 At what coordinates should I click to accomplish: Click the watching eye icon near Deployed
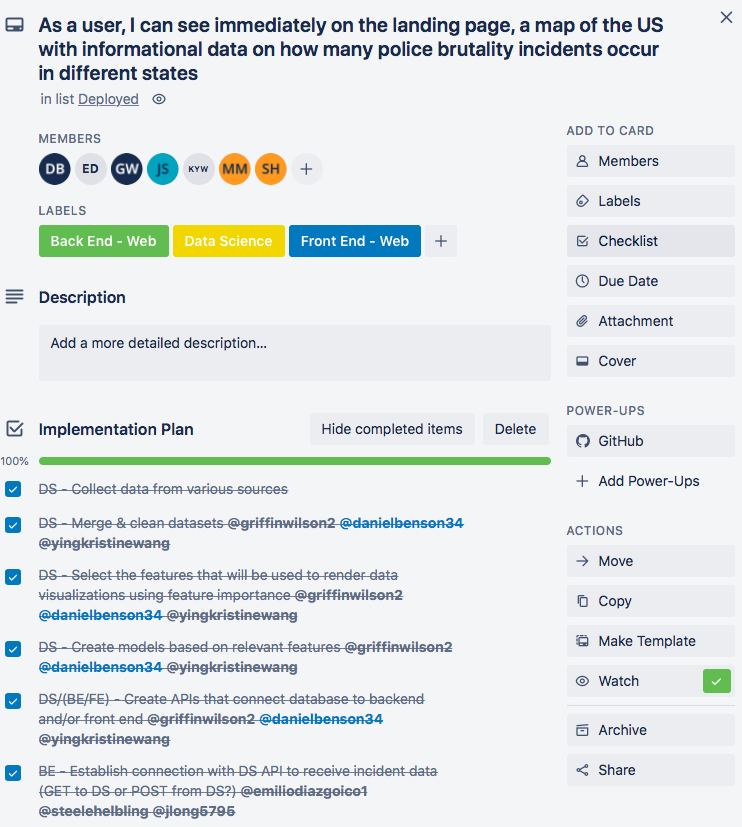click(159, 99)
